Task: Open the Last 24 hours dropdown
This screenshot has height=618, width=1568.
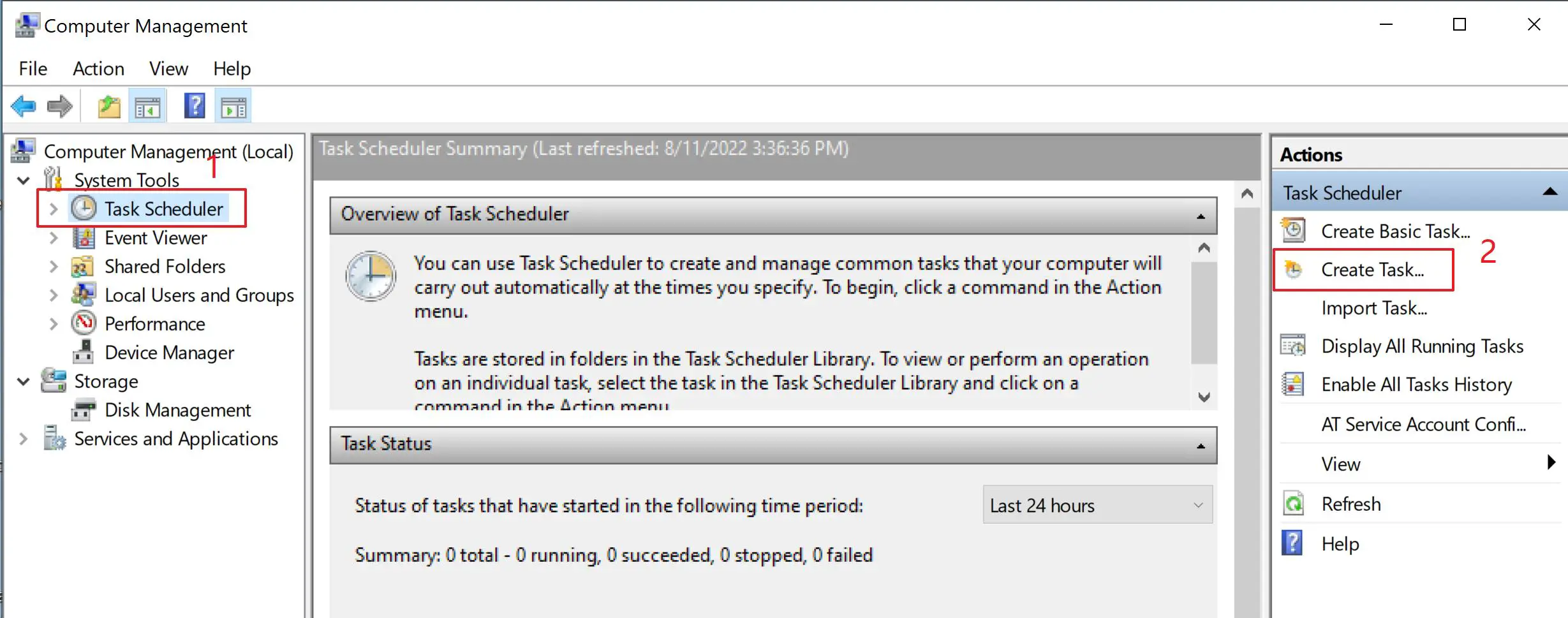Action: (x=1097, y=505)
